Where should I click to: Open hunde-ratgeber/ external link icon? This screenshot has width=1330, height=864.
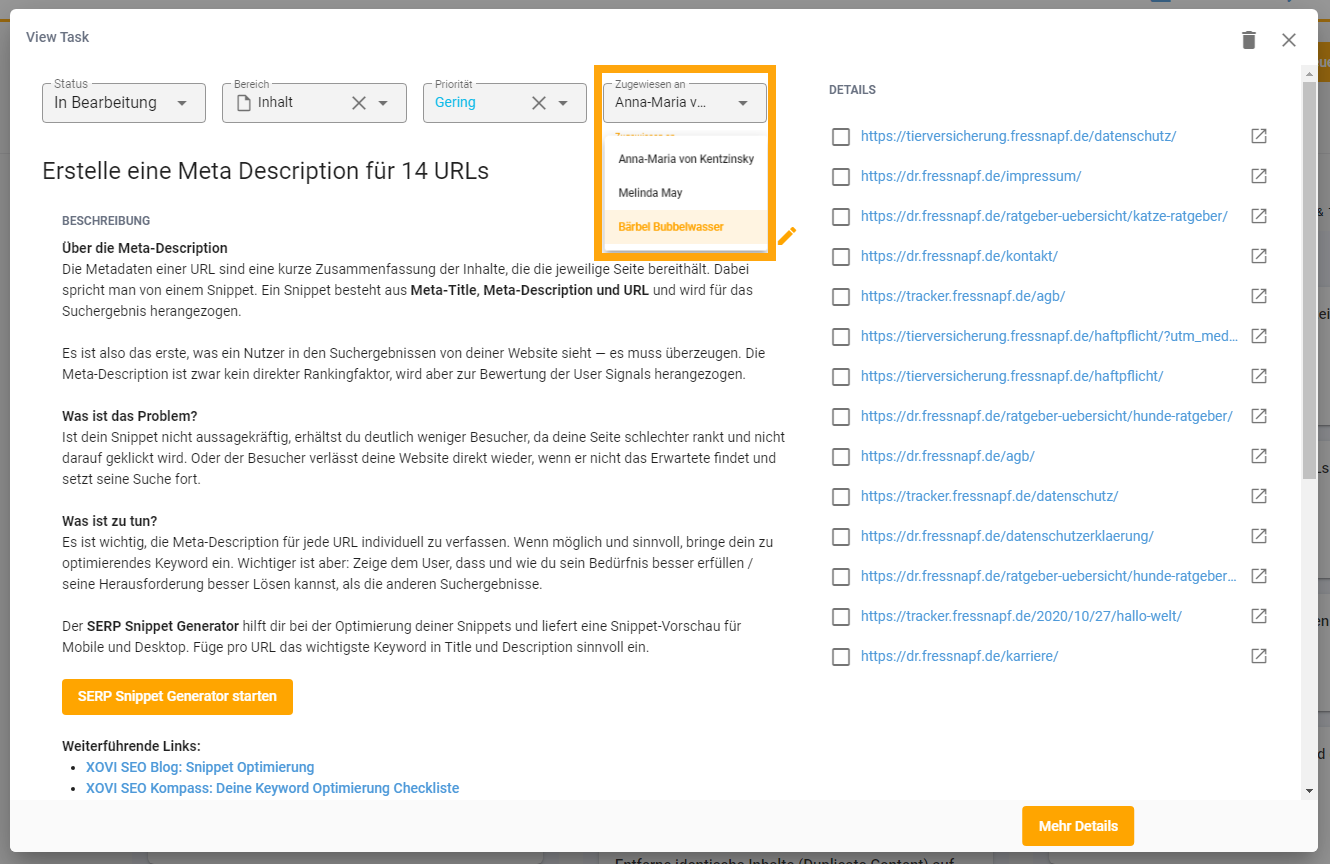[x=1259, y=416]
